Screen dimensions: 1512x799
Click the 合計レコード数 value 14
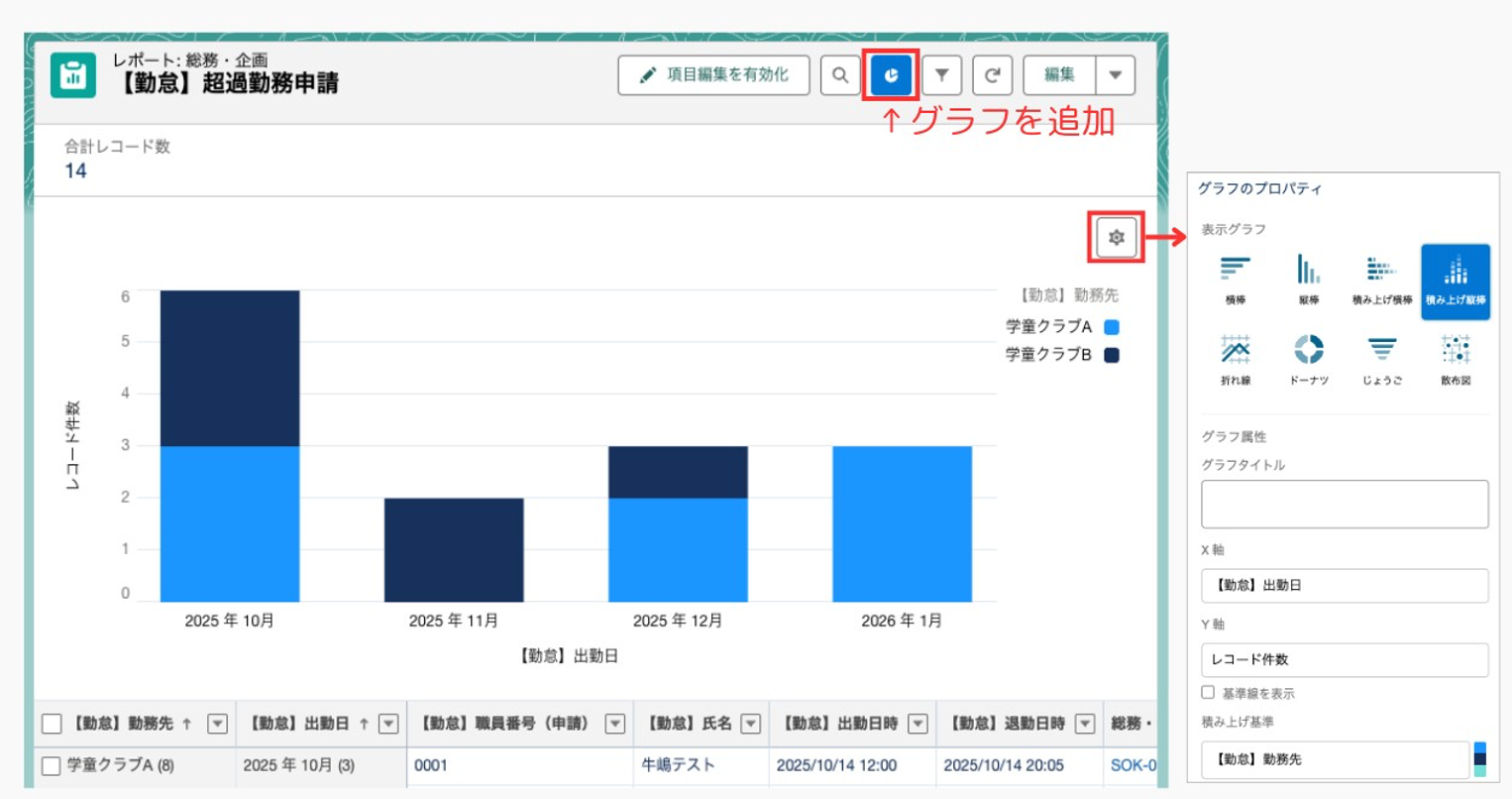pos(75,171)
